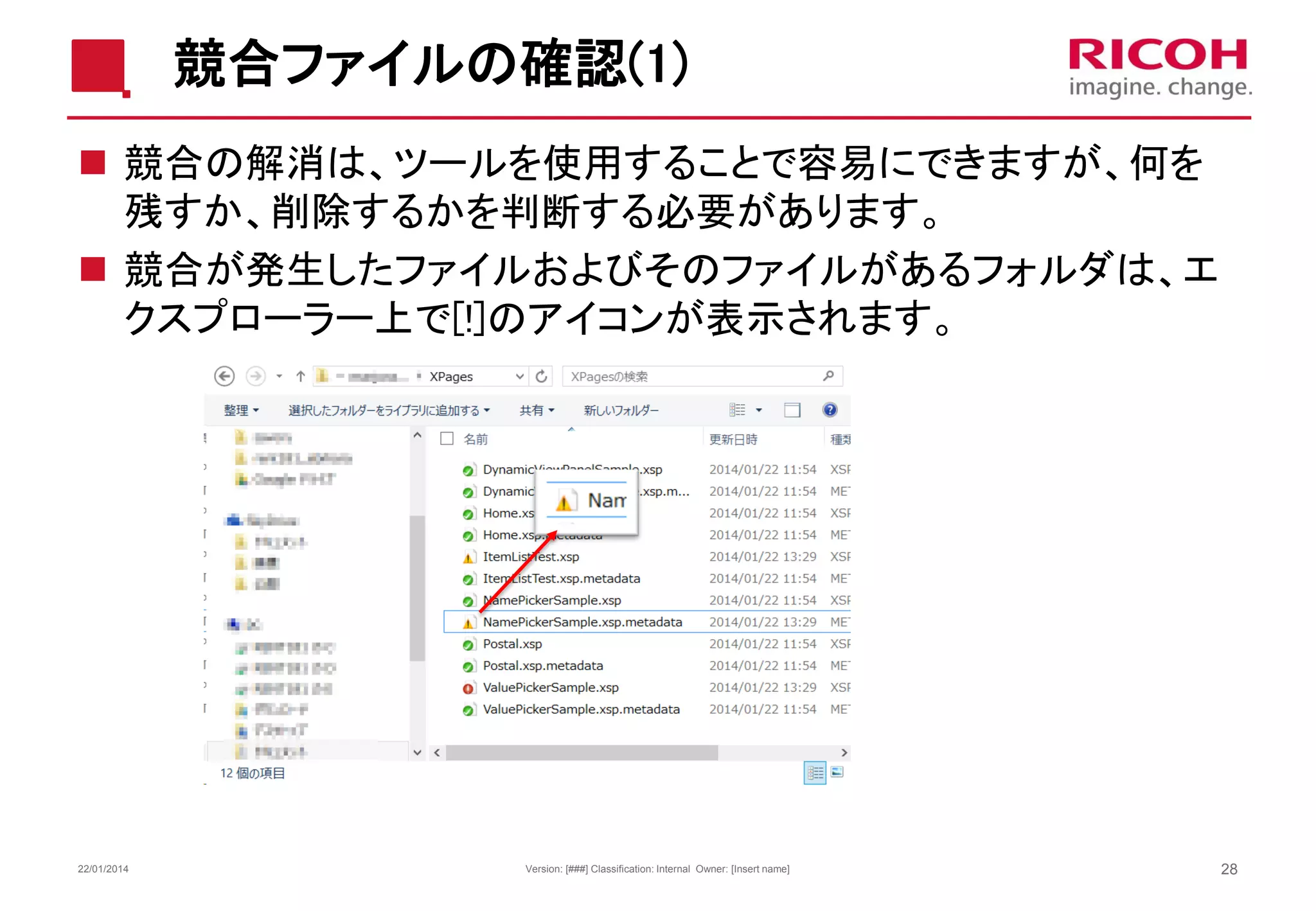This screenshot has height=911, width=1316.
Task: Select NamePickerSample.xsp file
Action: [552, 601]
